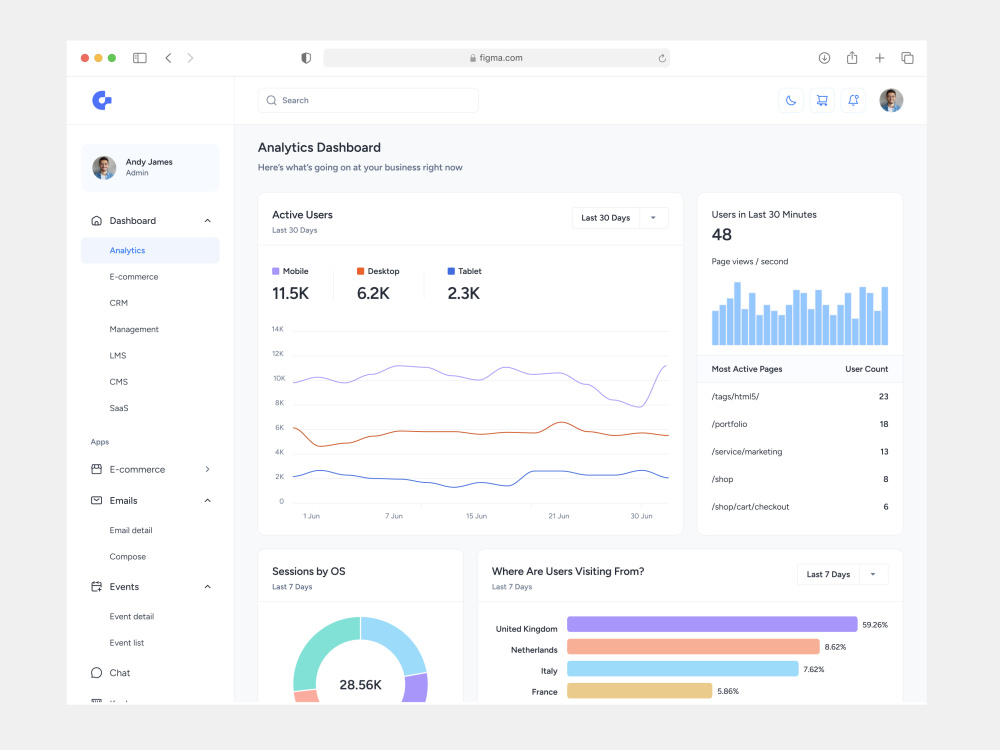Toggle the Mobile series legend

[x=290, y=271]
